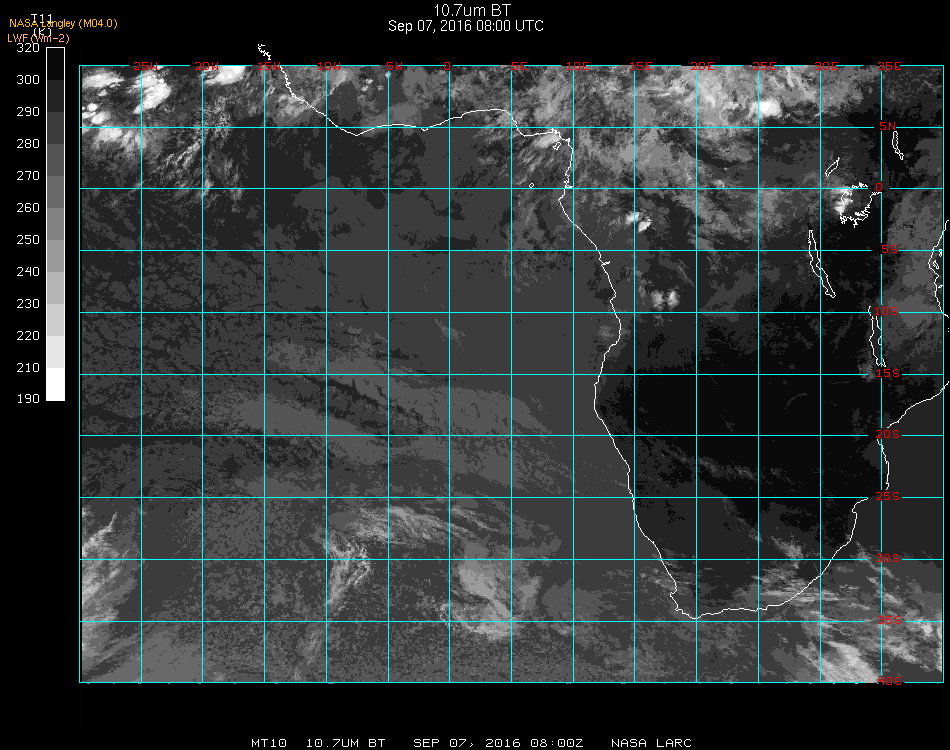This screenshot has height=750, width=950.
Task: Click the 220 scale value
Action: click(x=28, y=336)
